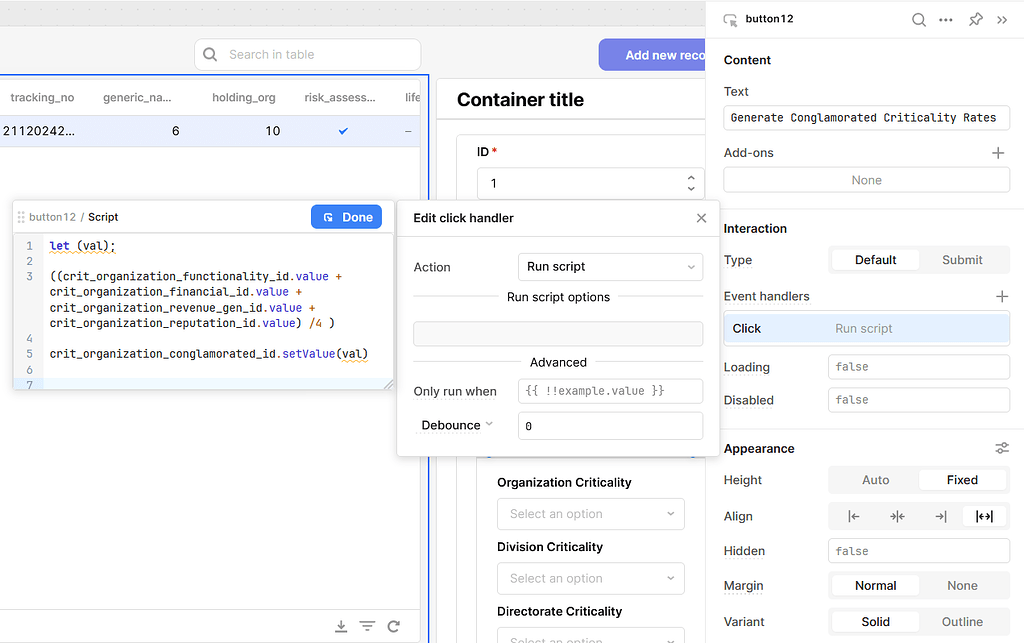Screen dimensions: 1024x643
Task: Sort by tracking_no column header
Action: [42, 97]
